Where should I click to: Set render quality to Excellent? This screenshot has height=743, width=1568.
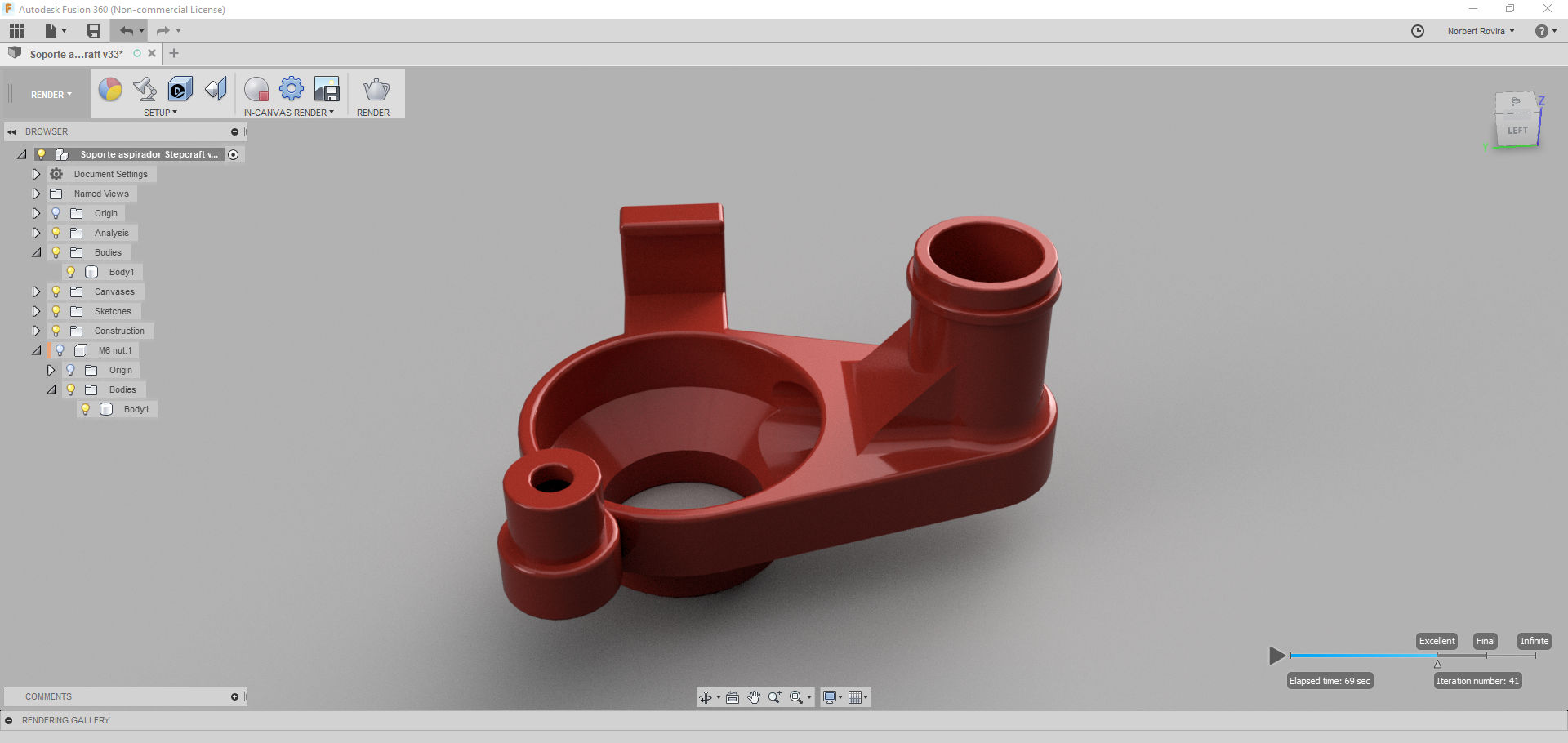coord(1437,641)
